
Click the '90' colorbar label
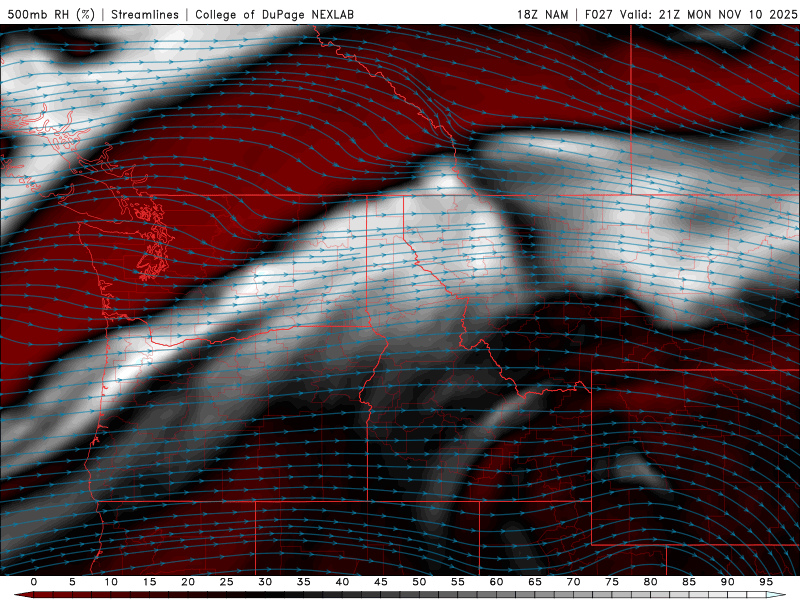click(x=728, y=582)
